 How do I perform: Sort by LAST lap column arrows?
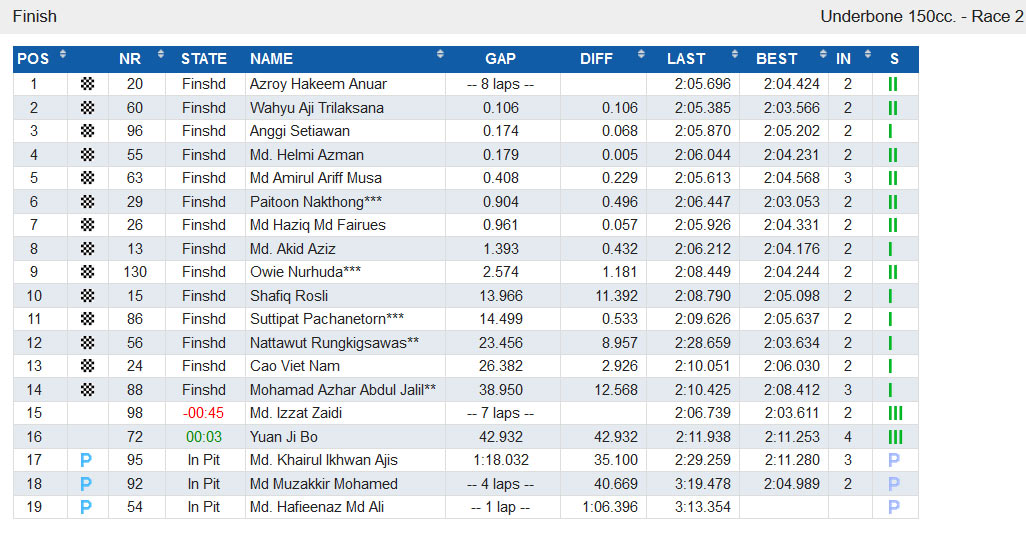[x=735, y=54]
